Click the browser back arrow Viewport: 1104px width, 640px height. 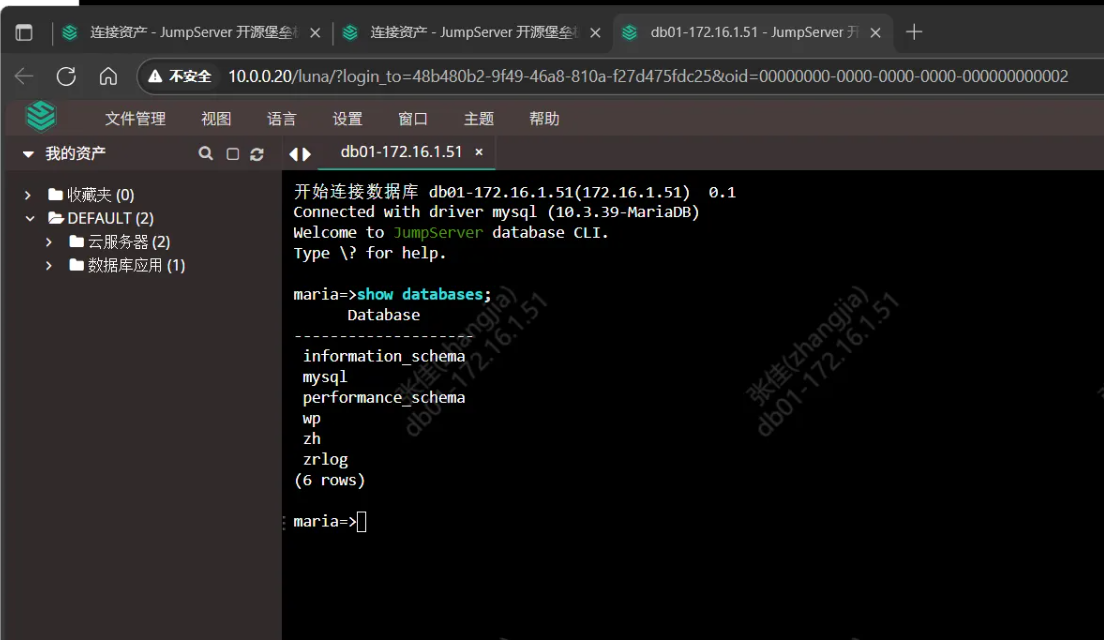(24, 76)
